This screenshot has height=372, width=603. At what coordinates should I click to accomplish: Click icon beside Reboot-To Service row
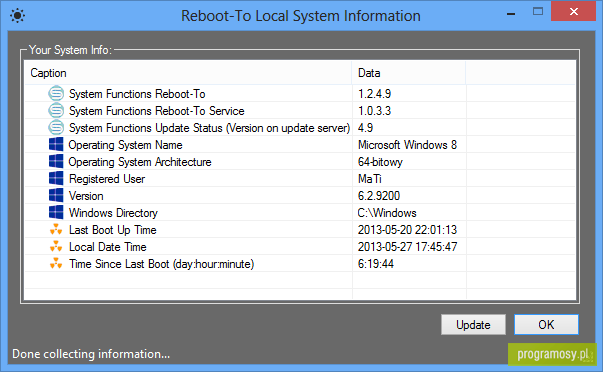pos(56,111)
